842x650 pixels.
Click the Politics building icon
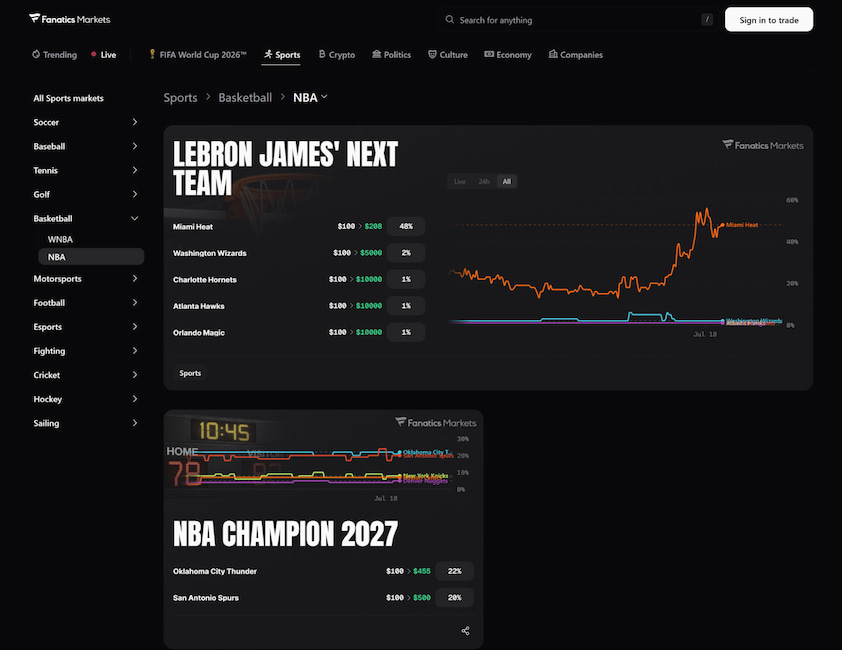376,54
